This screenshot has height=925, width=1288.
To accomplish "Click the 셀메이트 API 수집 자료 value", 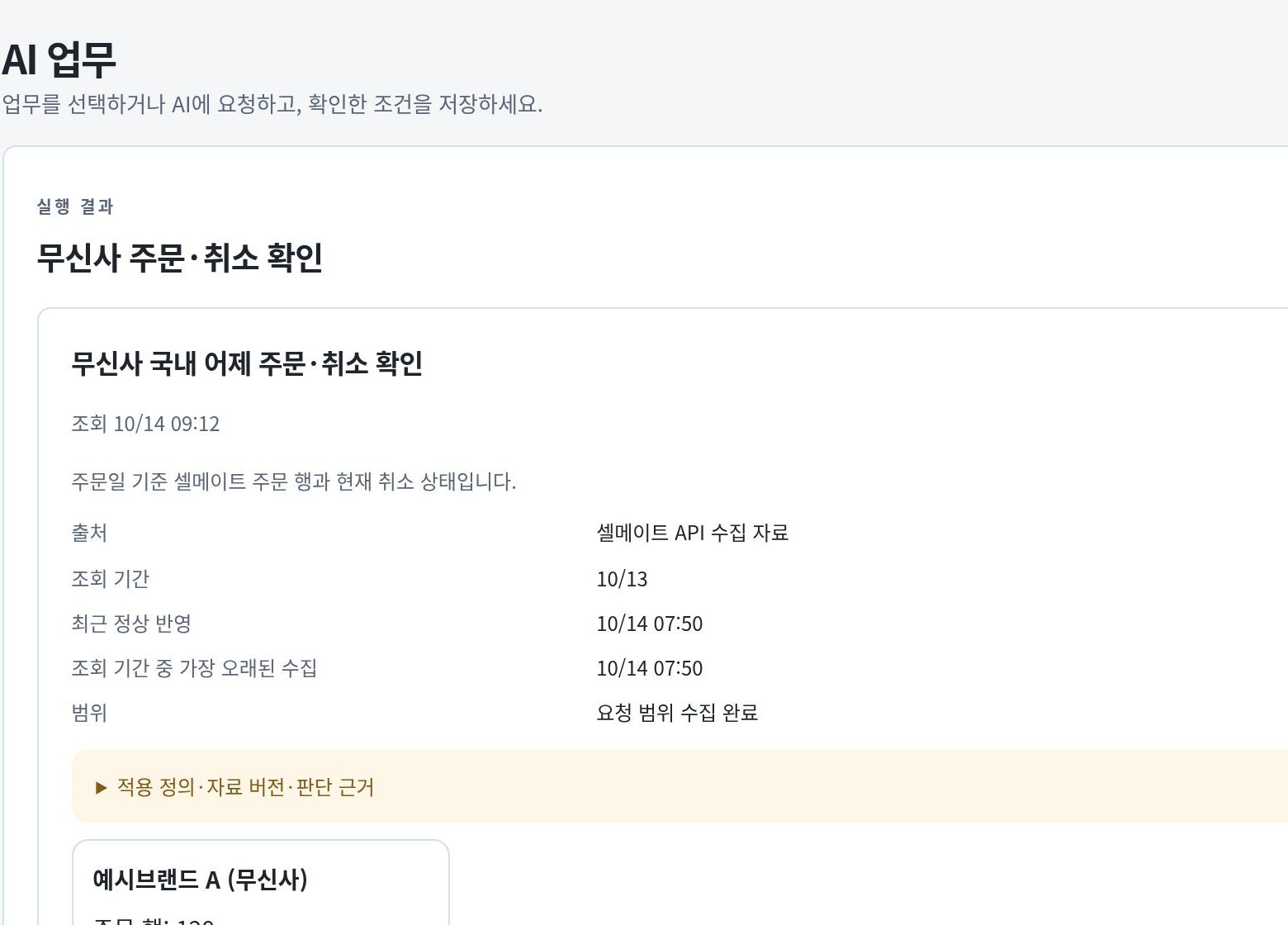I will 693,533.
